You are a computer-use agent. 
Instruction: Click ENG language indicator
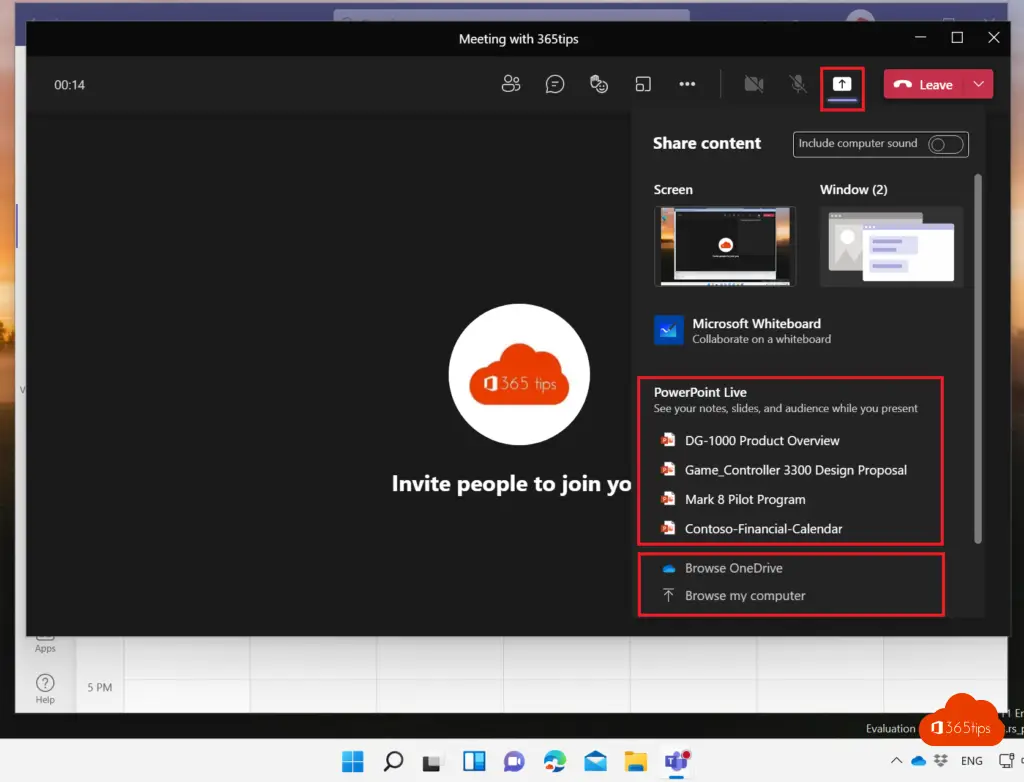tap(972, 760)
